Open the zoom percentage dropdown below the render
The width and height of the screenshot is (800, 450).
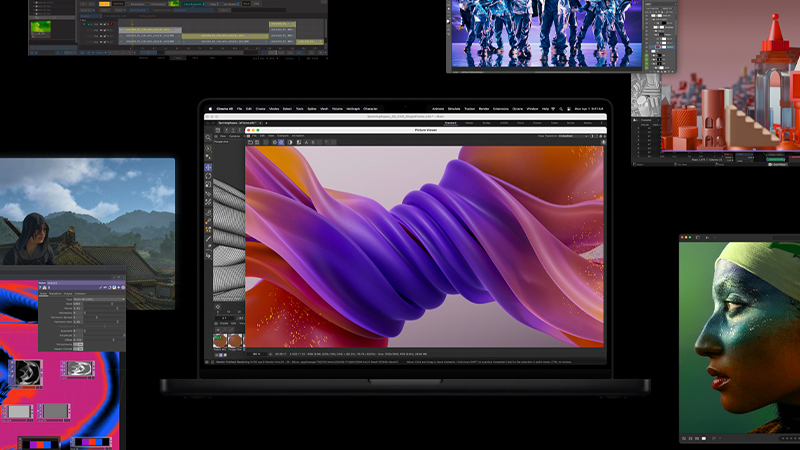(257, 354)
